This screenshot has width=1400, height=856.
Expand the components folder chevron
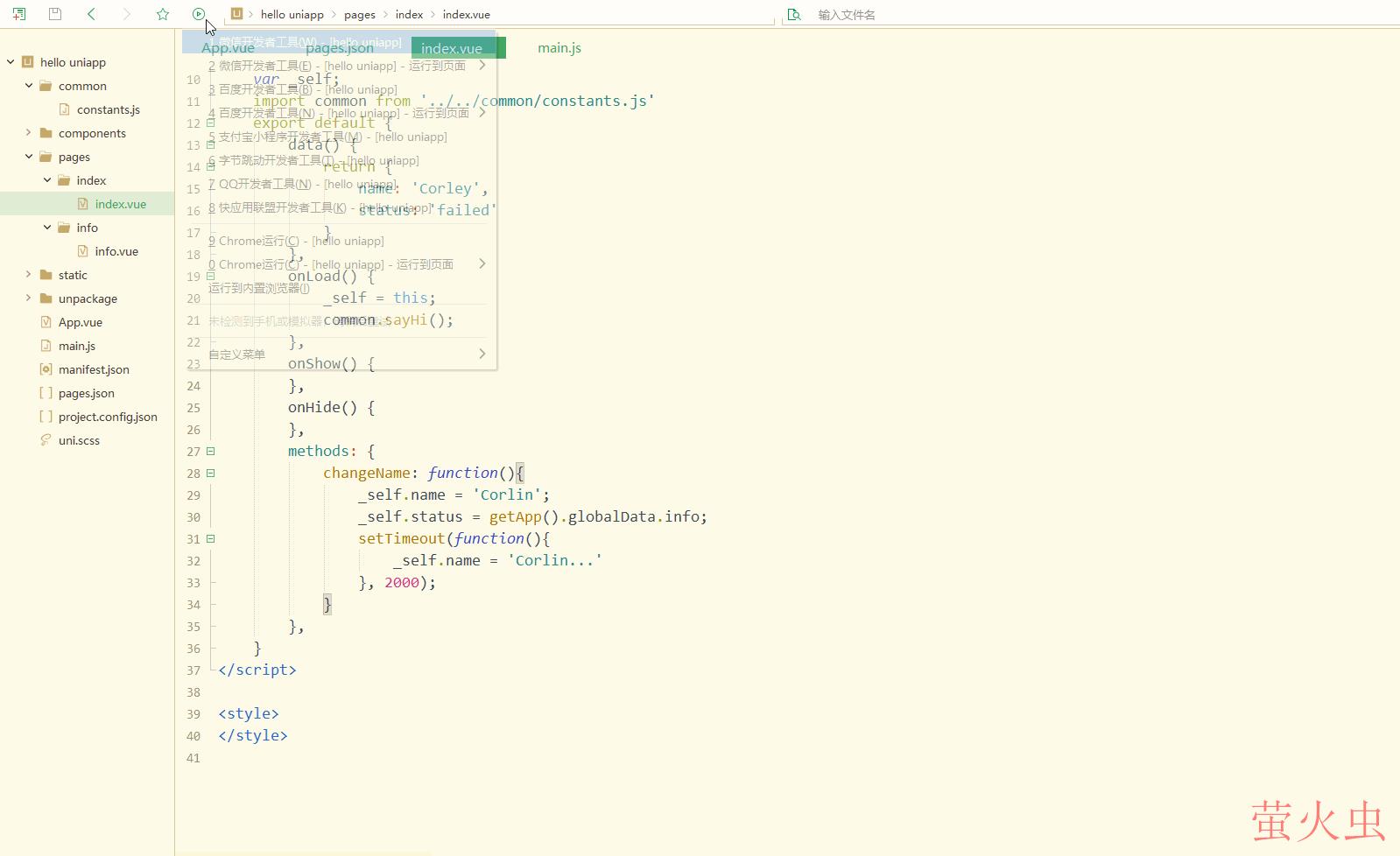pos(29,133)
